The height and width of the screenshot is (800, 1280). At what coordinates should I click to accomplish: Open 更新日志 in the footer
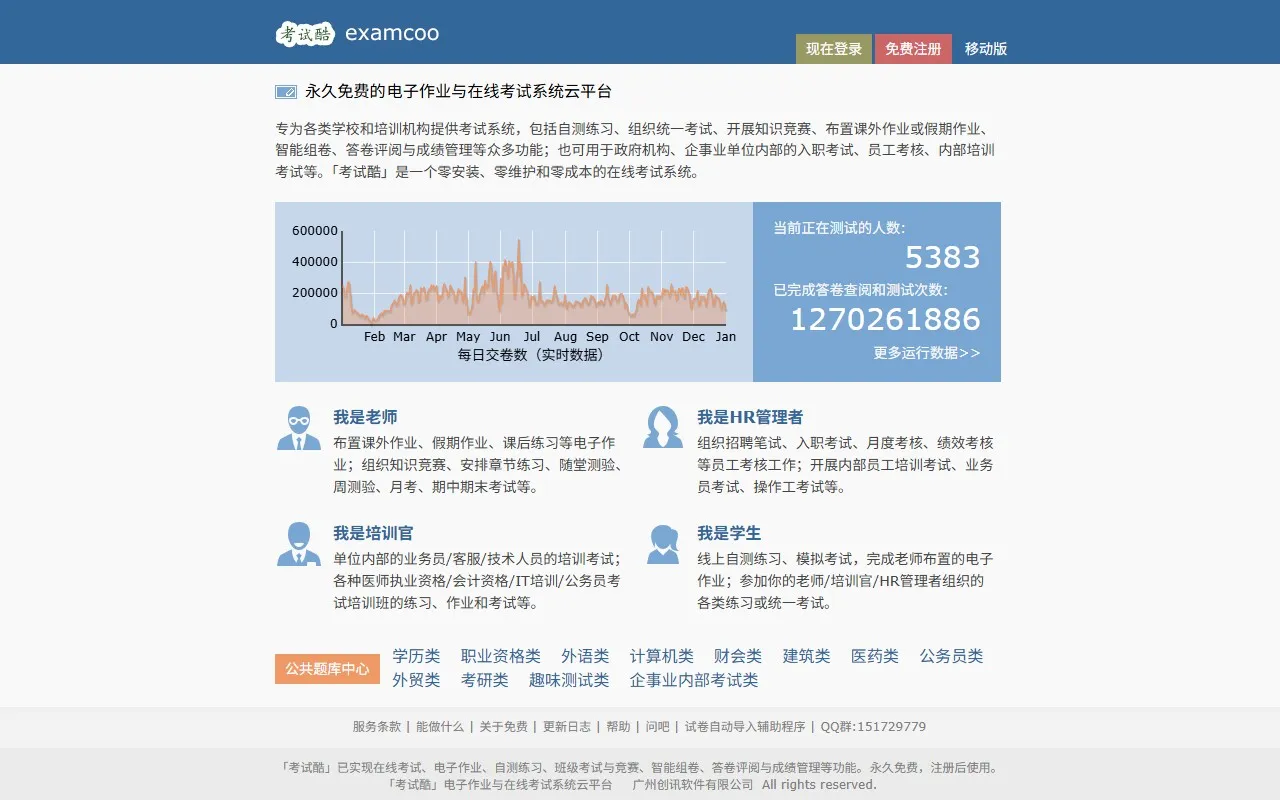tap(565, 727)
